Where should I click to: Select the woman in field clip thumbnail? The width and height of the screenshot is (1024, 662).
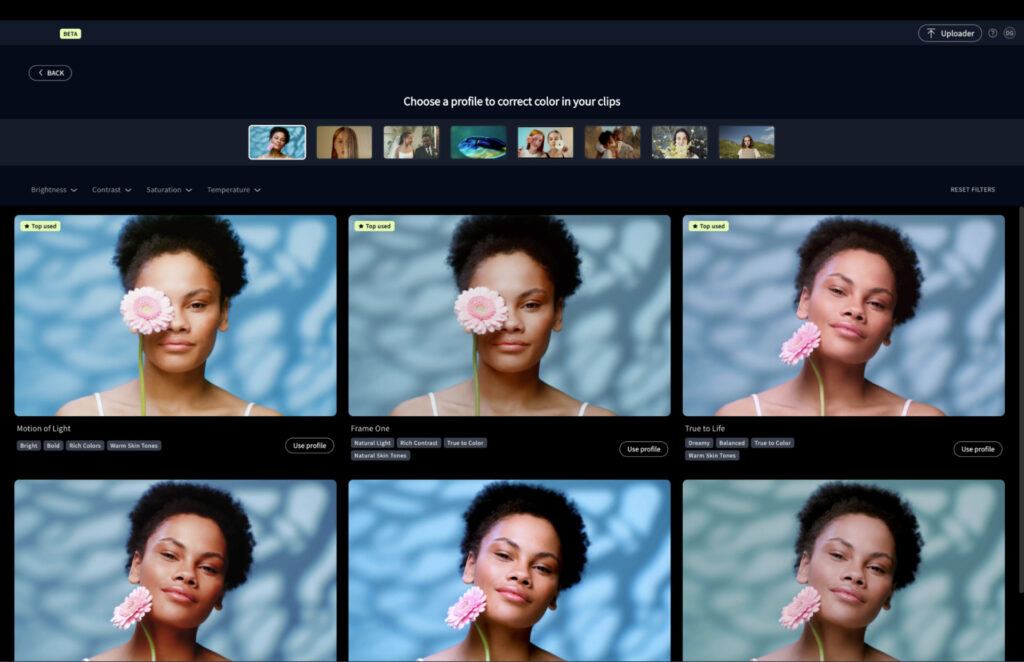[746, 142]
